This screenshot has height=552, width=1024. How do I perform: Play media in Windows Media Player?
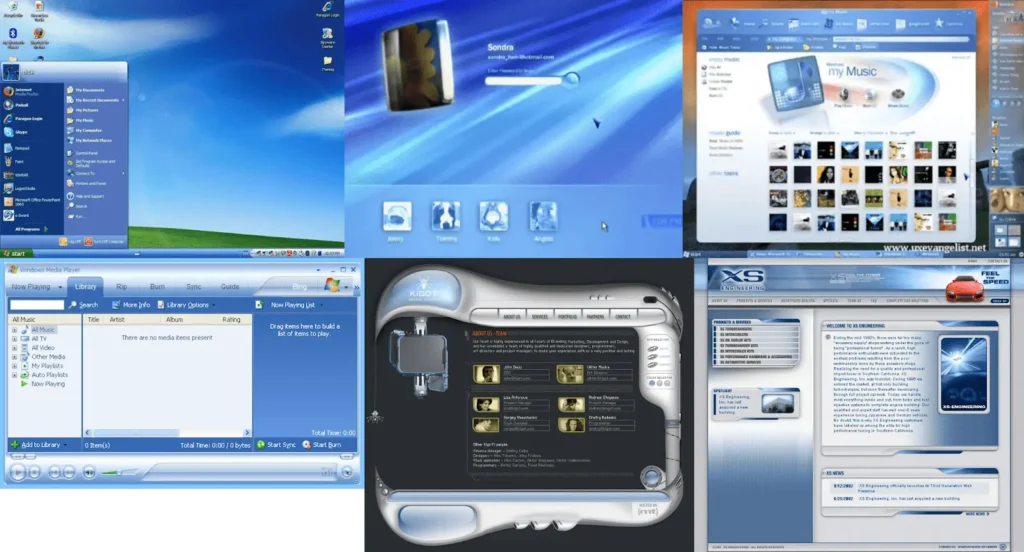[x=18, y=472]
